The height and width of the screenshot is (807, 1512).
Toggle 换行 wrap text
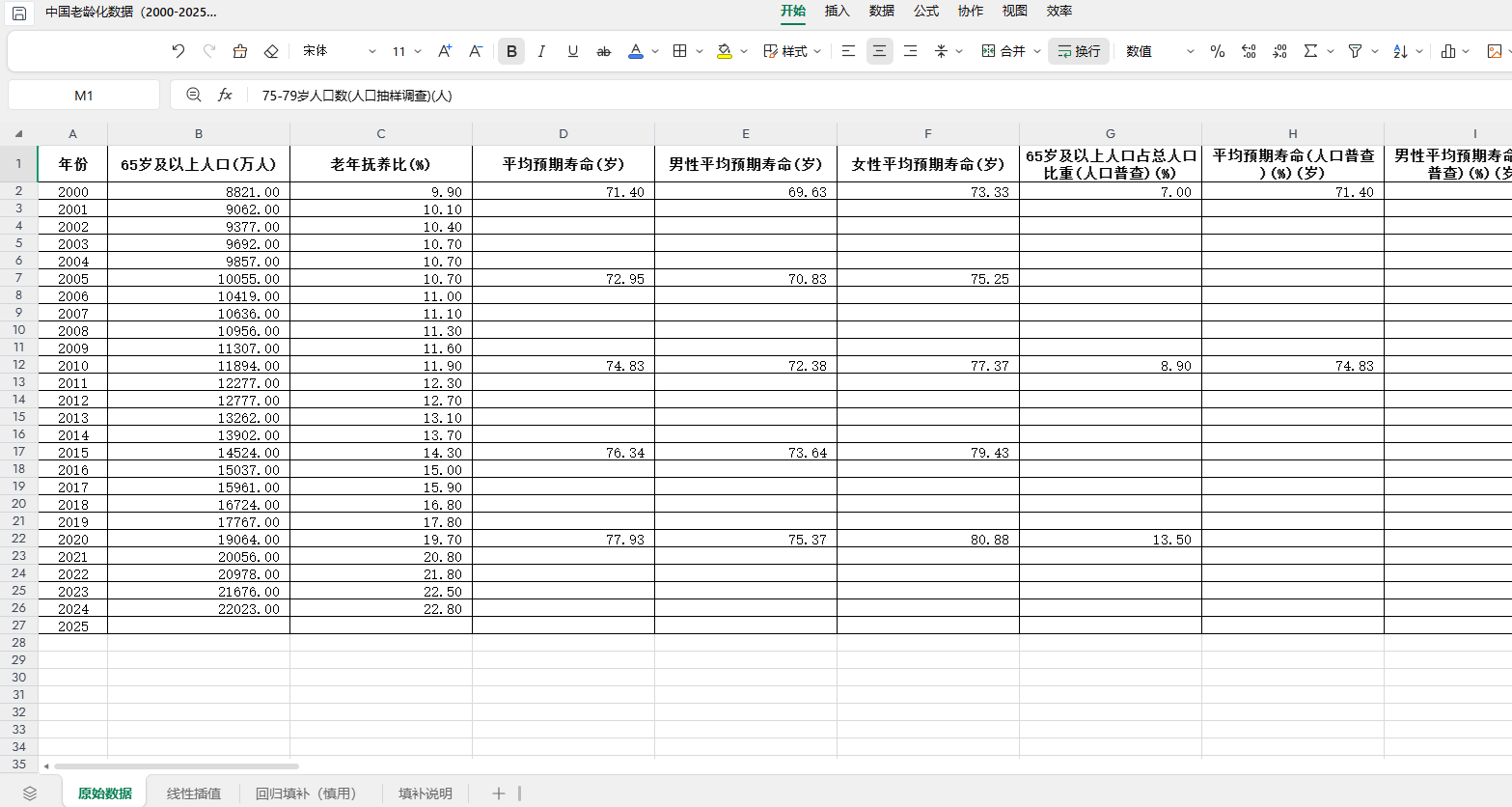[1079, 51]
